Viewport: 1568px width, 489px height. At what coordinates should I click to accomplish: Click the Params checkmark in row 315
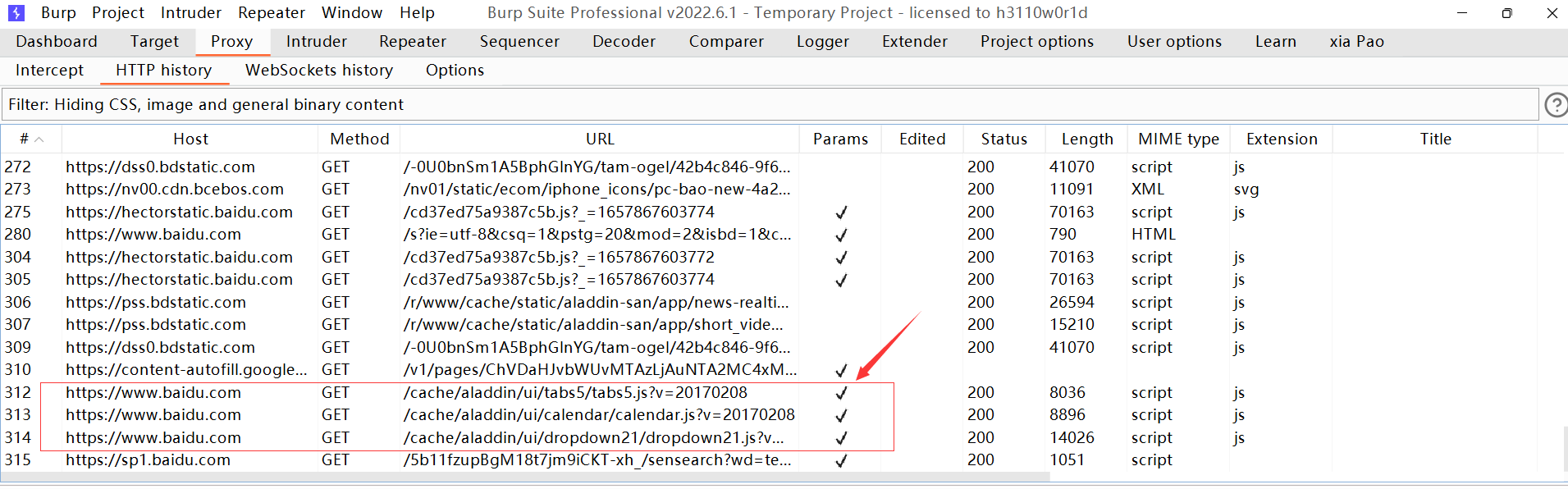pyautogui.click(x=841, y=461)
